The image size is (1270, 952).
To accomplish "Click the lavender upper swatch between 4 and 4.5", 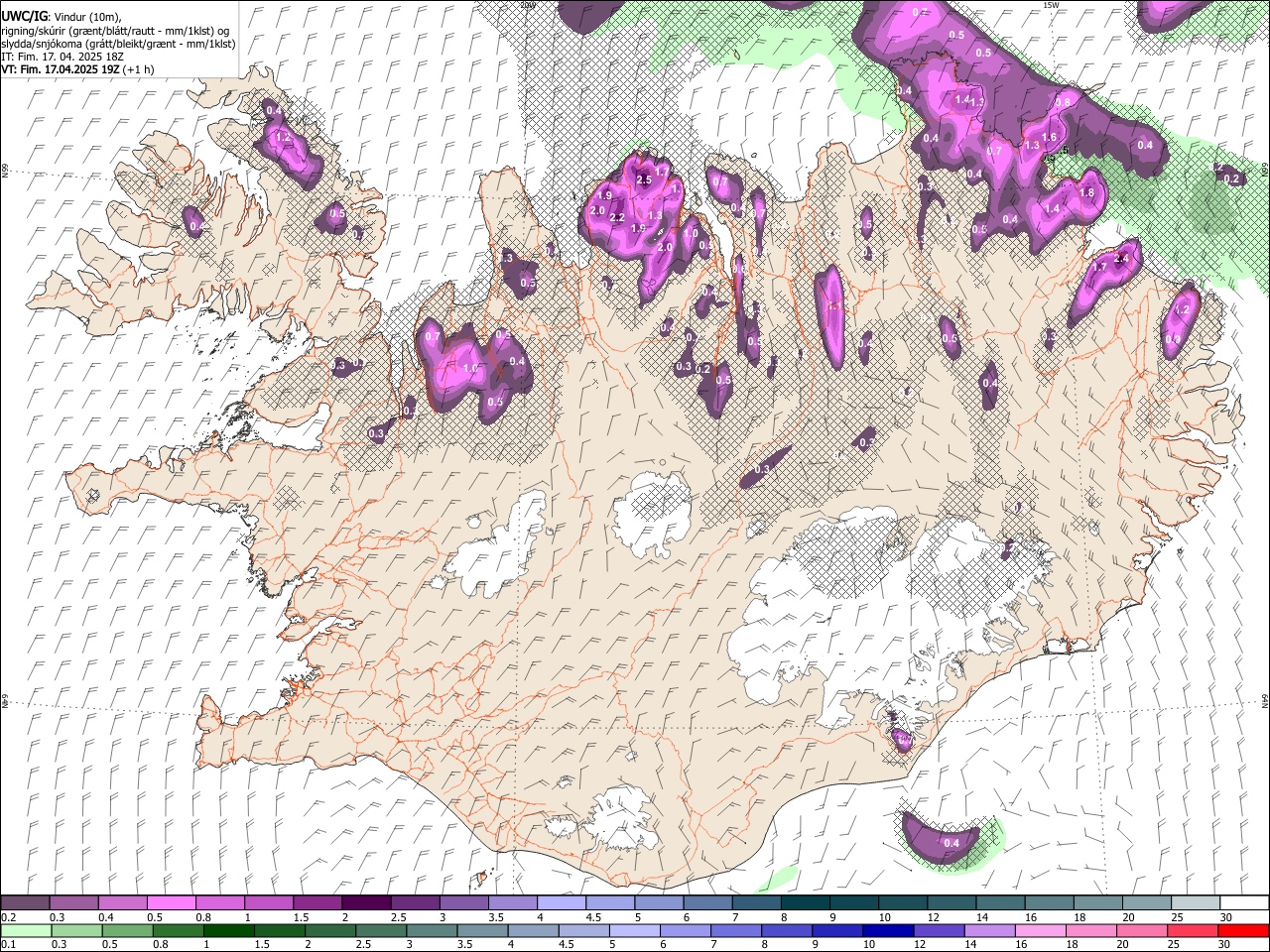I will click(561, 902).
